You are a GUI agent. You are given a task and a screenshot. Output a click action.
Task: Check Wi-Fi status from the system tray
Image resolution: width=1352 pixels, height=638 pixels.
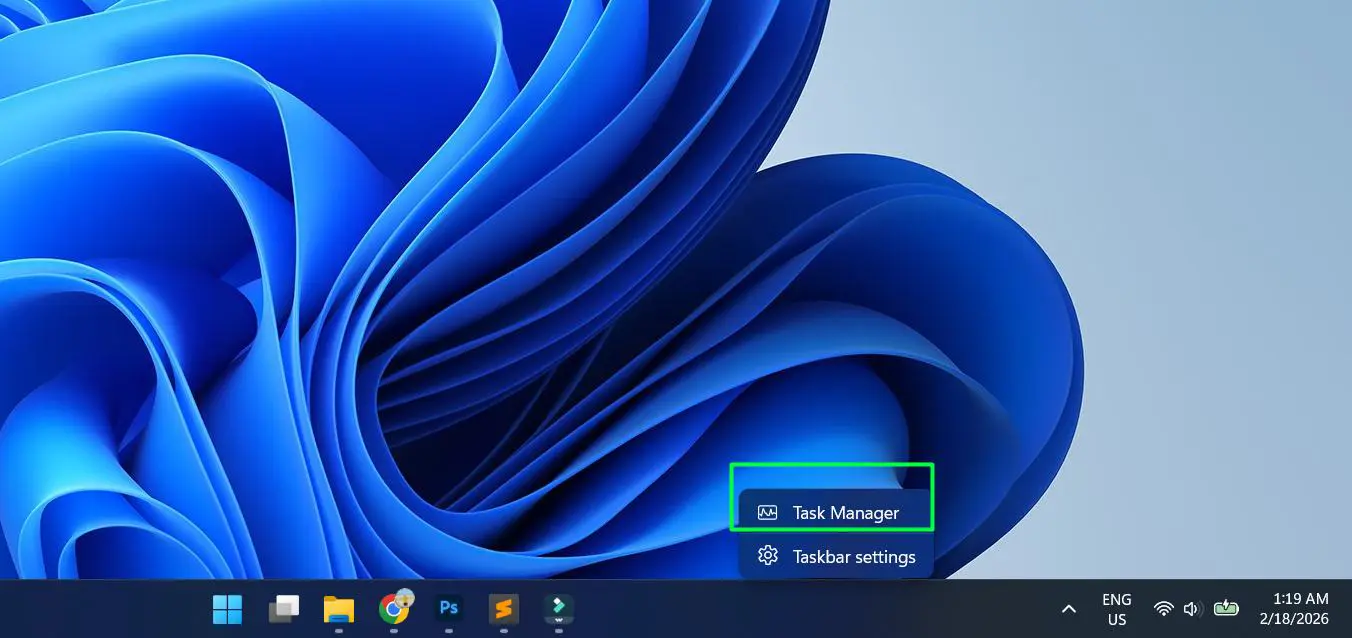(1163, 609)
